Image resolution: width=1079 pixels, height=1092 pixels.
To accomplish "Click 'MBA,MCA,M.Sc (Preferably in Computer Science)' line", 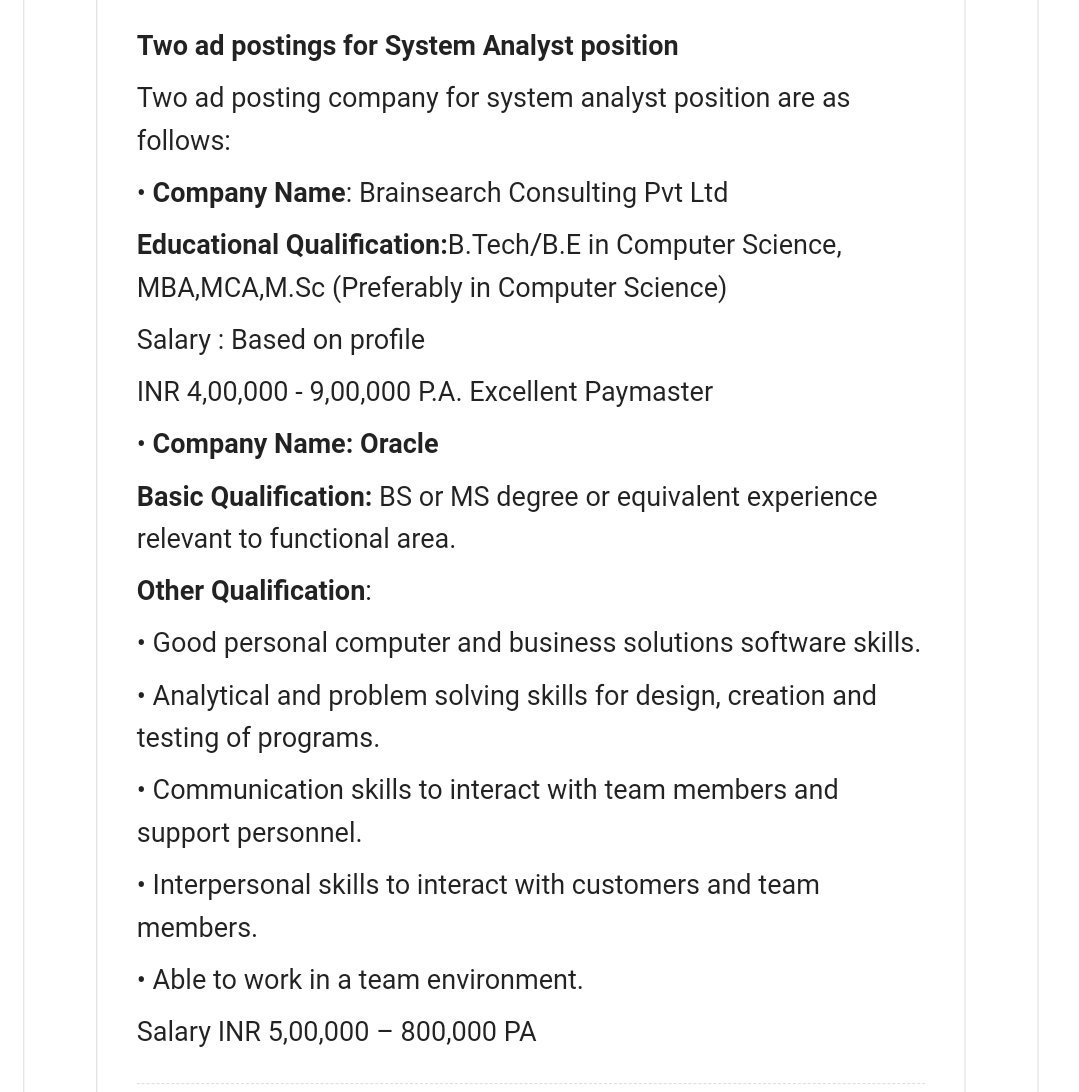I will tap(431, 288).
